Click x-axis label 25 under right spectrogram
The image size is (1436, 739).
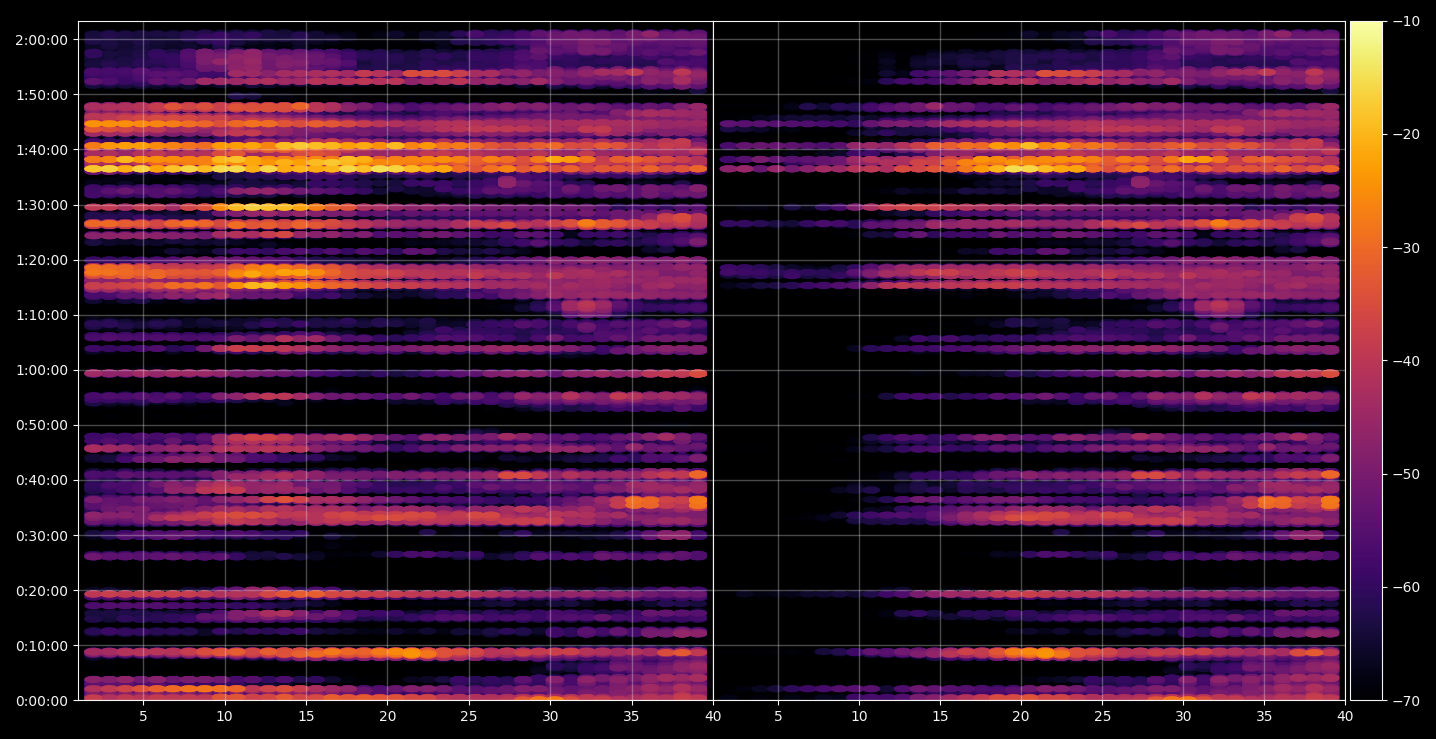point(1102,716)
